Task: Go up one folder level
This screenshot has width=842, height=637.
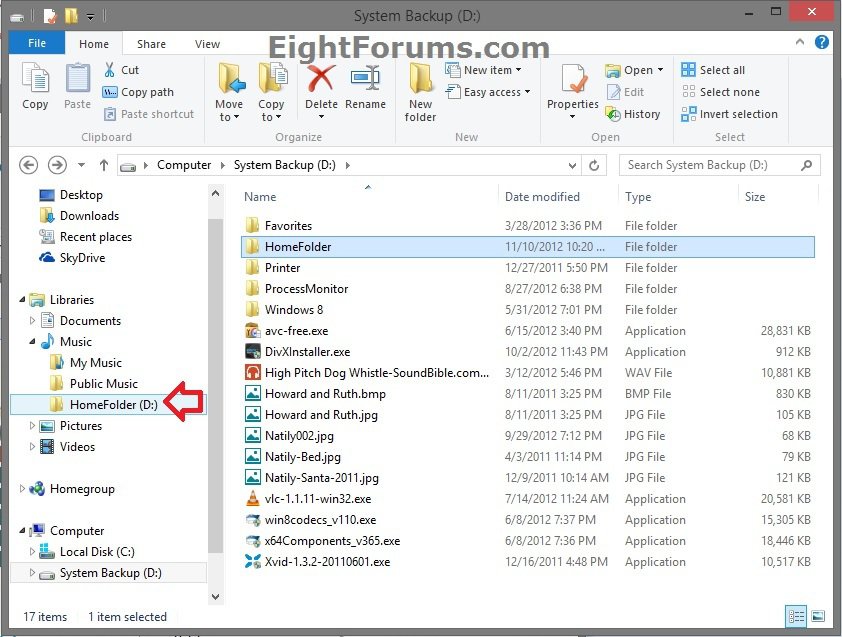Action: 104,165
